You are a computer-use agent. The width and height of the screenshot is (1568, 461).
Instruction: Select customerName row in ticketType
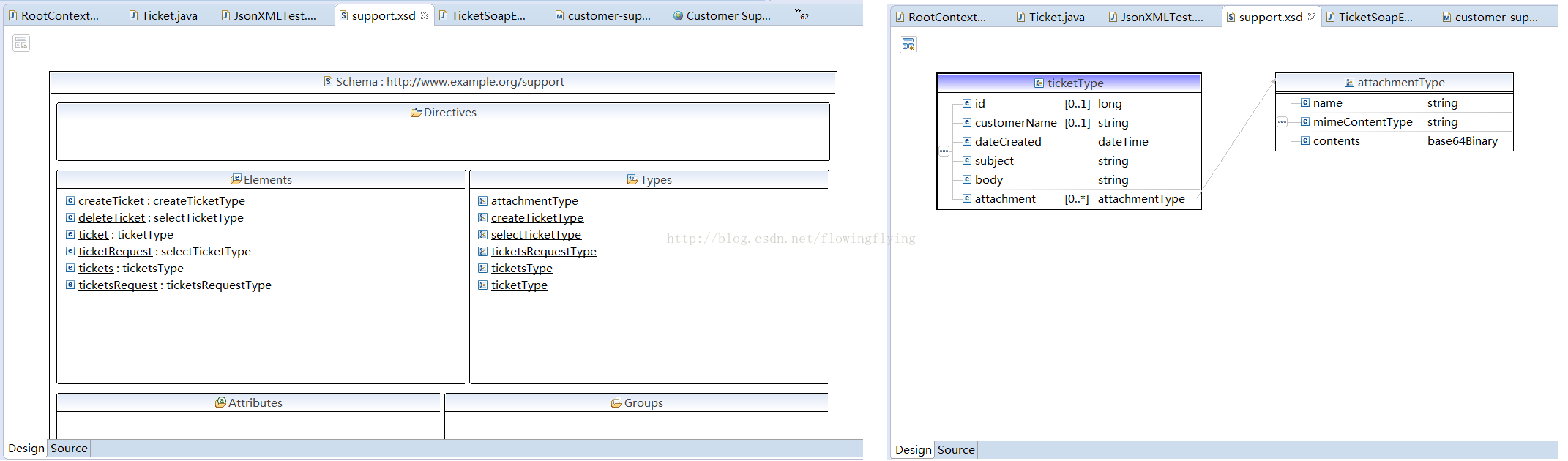tap(1080, 123)
